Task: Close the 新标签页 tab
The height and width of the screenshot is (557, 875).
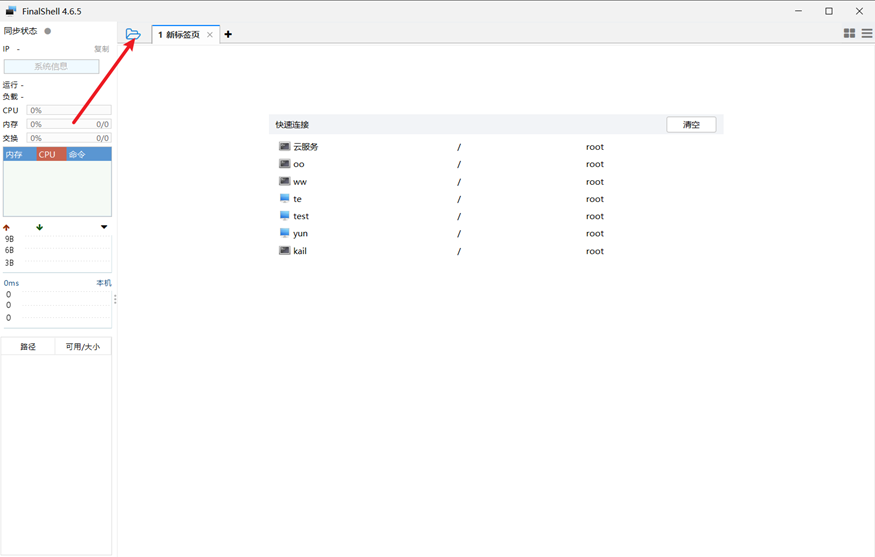Action: 210,35
